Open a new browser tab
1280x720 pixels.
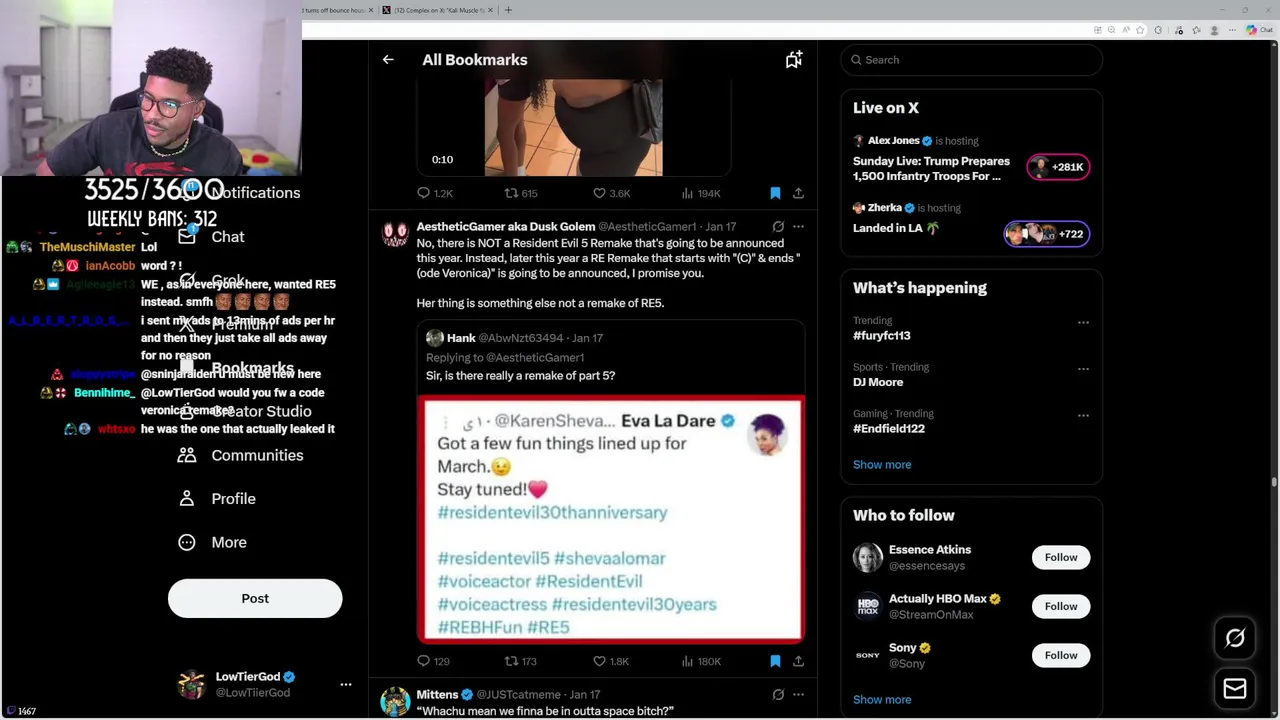[x=508, y=10]
